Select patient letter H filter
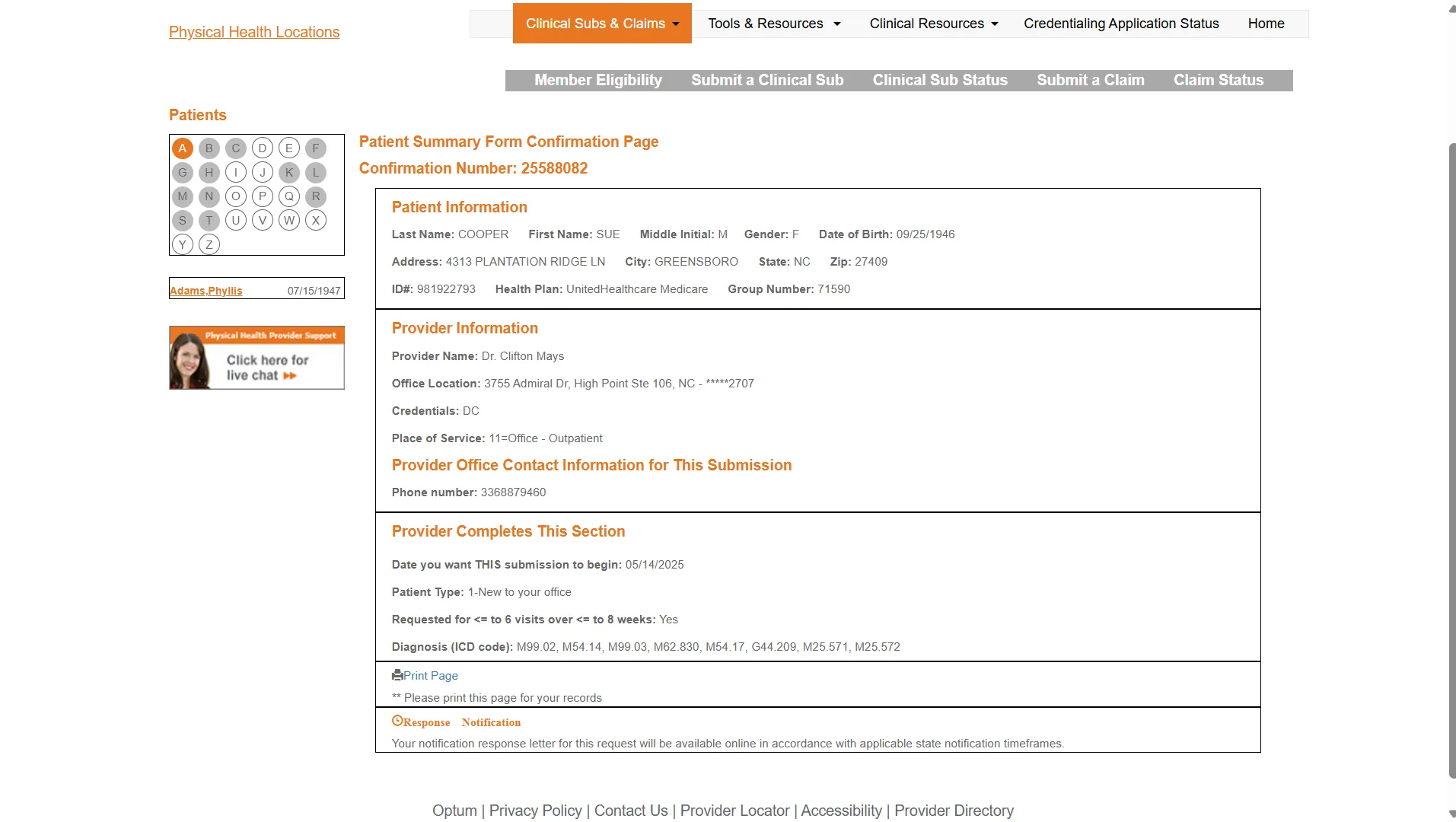Screen dimensions: 1456x822 (209, 173)
